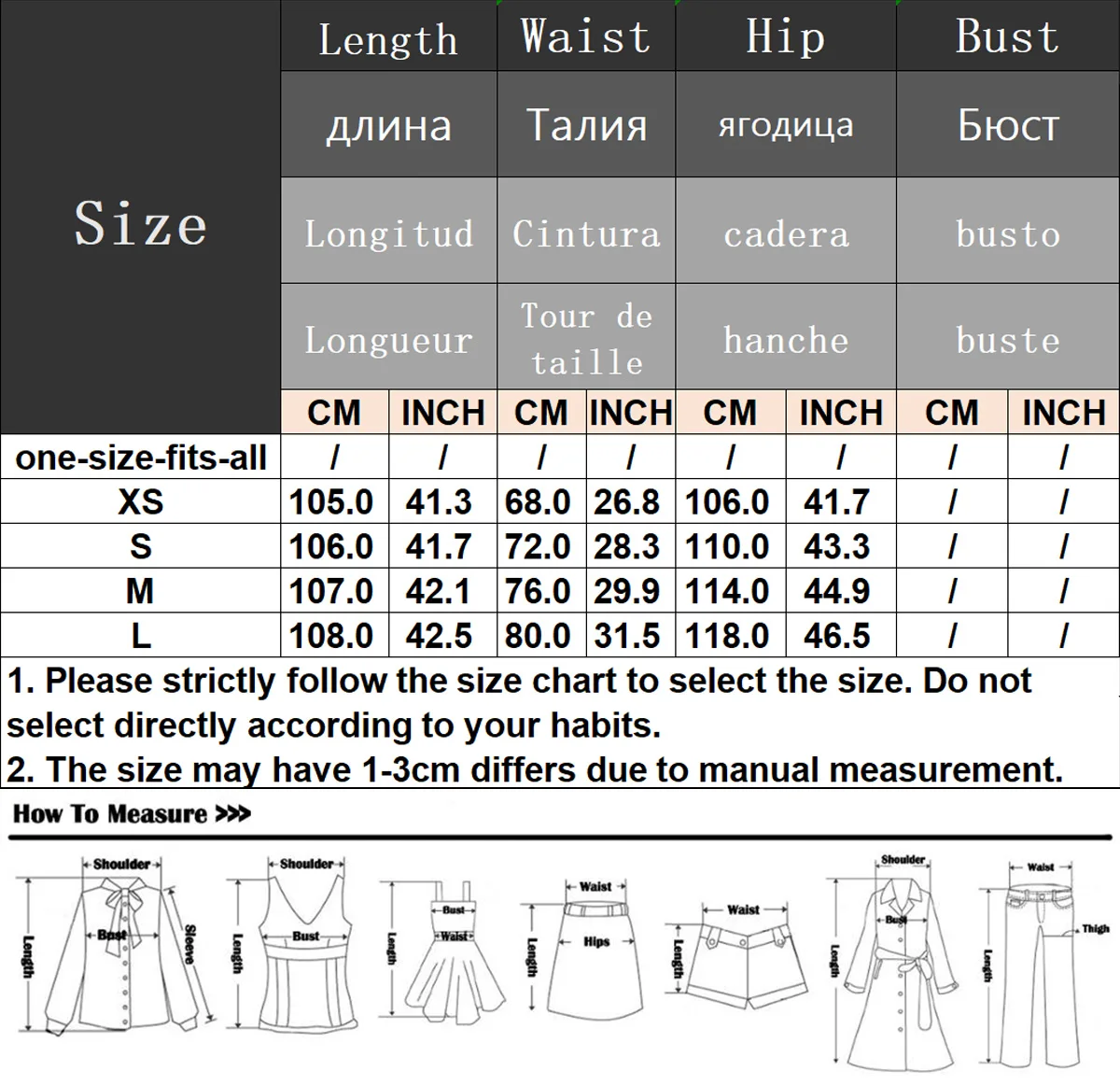Click the Russian header Бюст

pos(1008,124)
